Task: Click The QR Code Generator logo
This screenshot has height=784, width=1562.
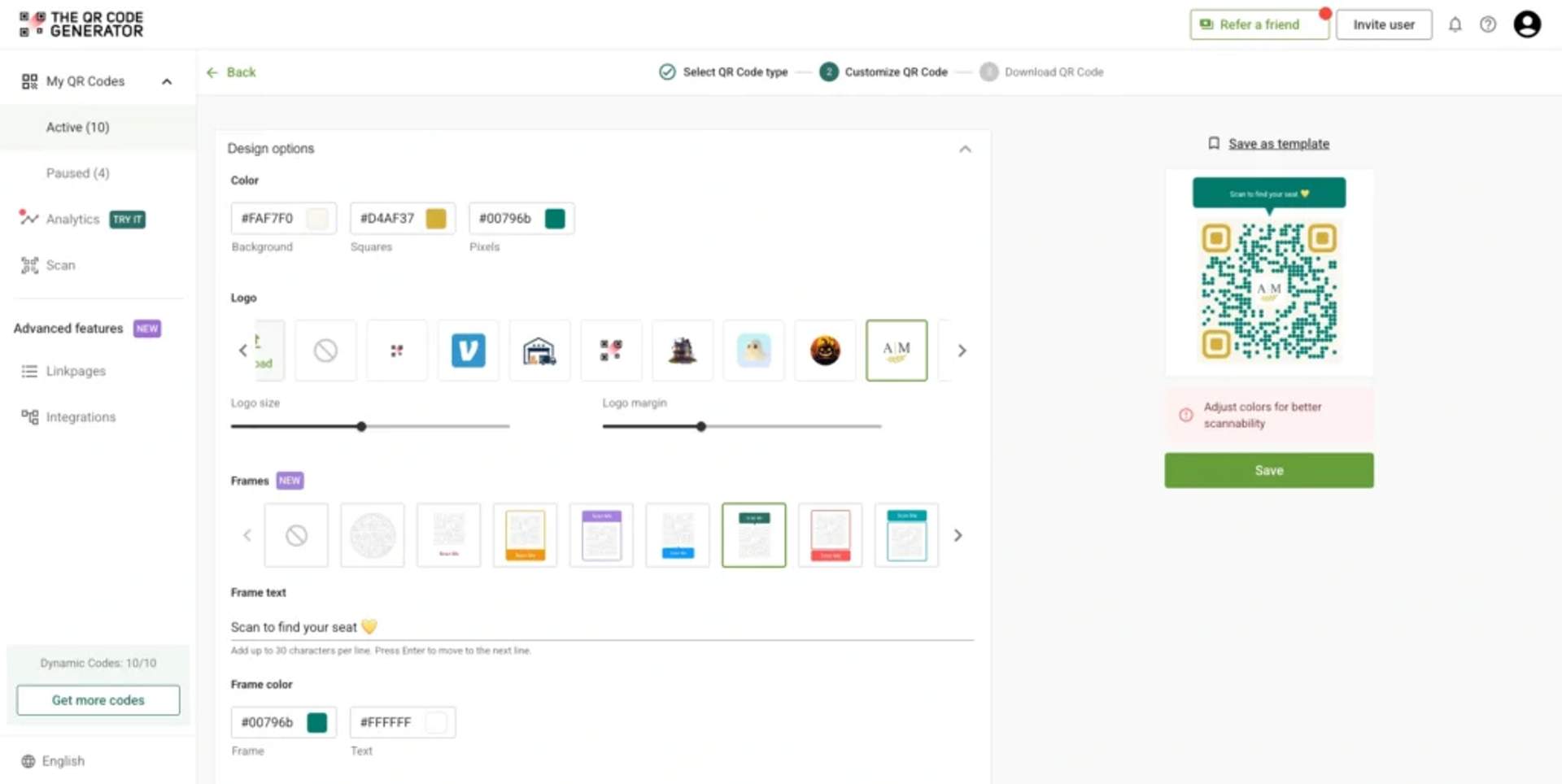Action: 81,24
